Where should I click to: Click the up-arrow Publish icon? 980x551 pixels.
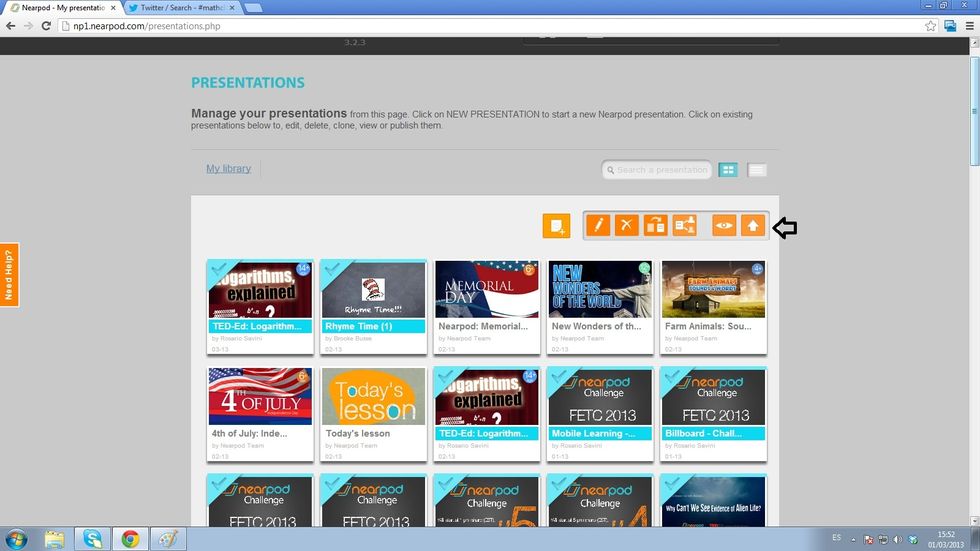[752, 226]
